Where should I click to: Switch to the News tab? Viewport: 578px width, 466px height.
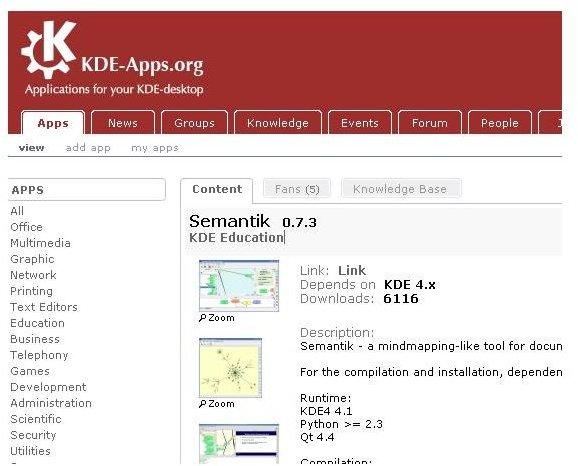[x=123, y=123]
